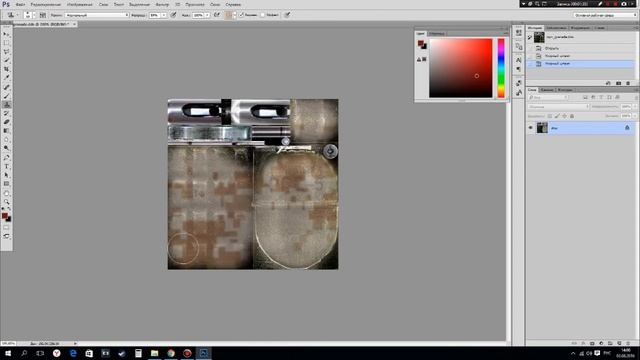This screenshot has width=640, height=360.
Task: Select the Path Selection tool
Action: point(7,175)
